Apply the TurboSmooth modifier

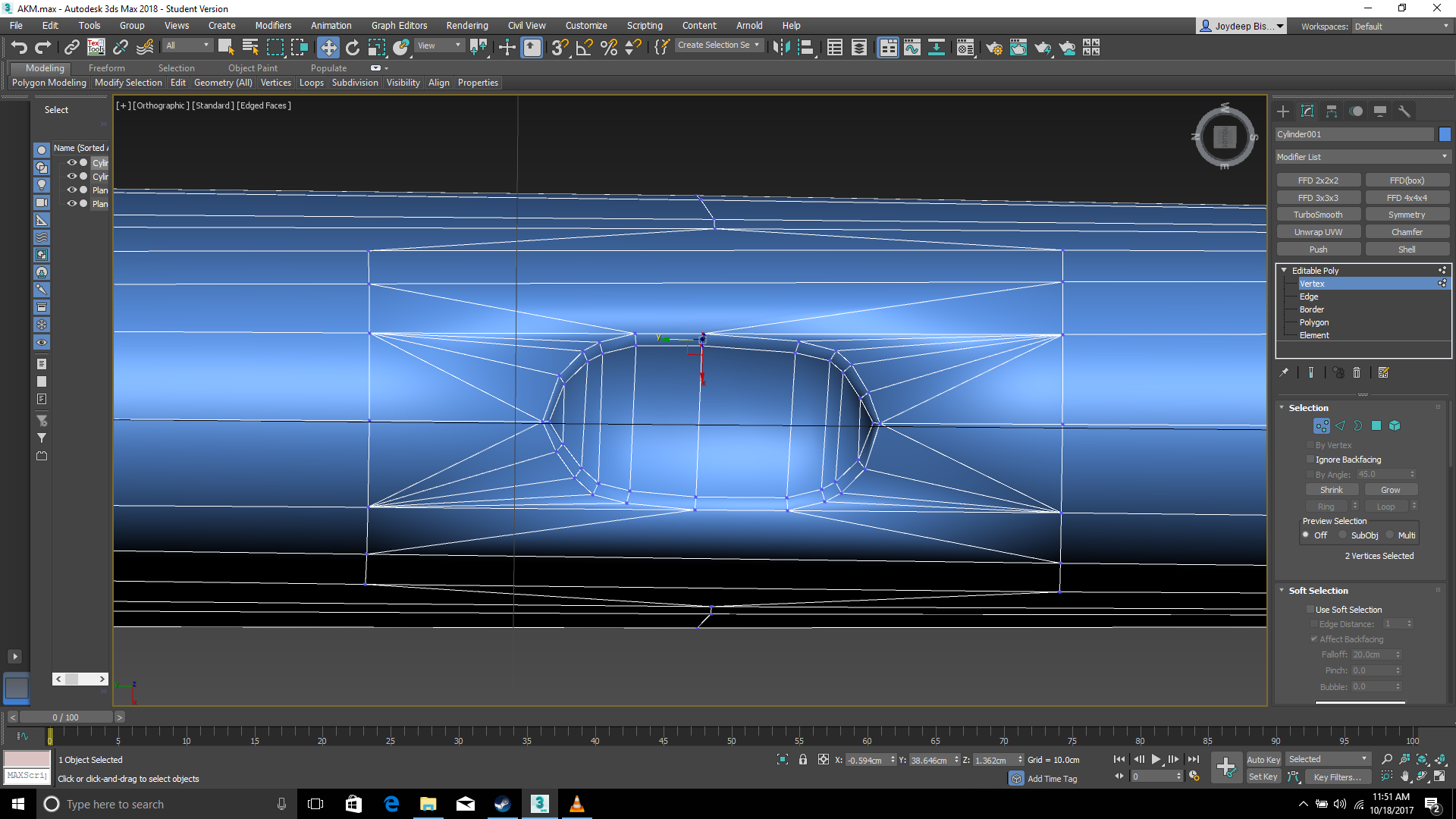[1318, 214]
